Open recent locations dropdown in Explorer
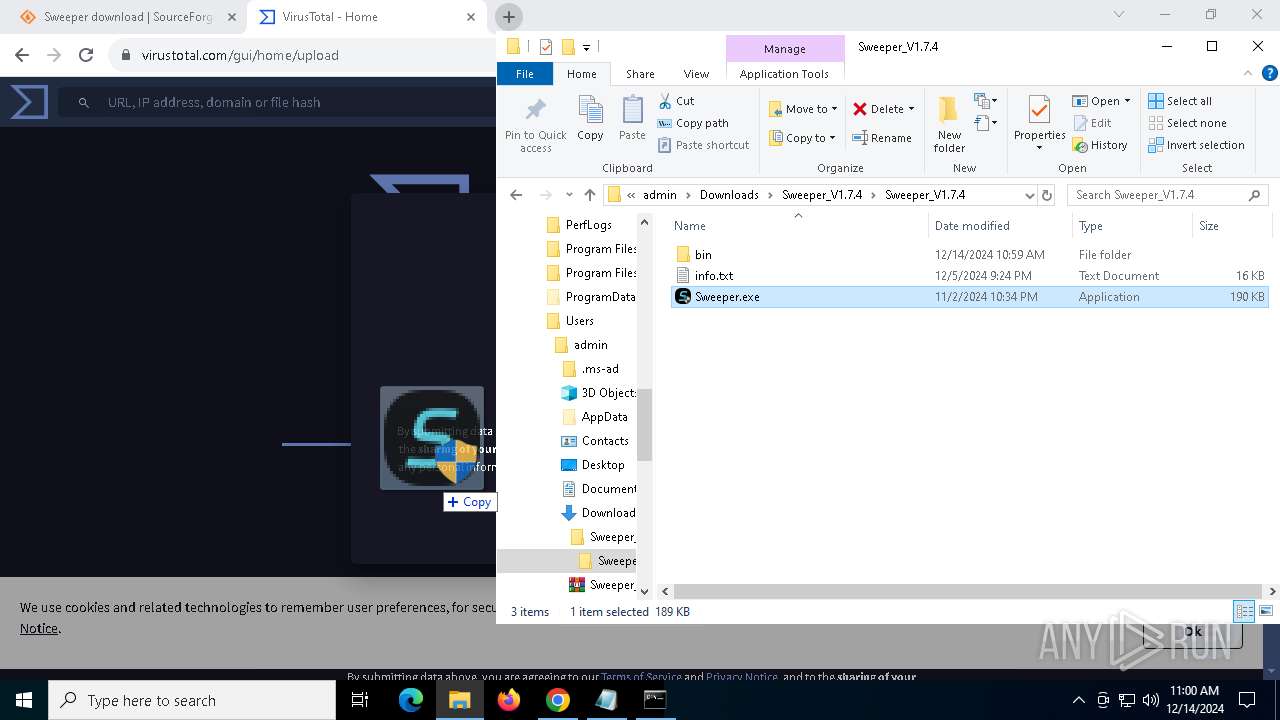This screenshot has height=720, width=1280. 568,195
